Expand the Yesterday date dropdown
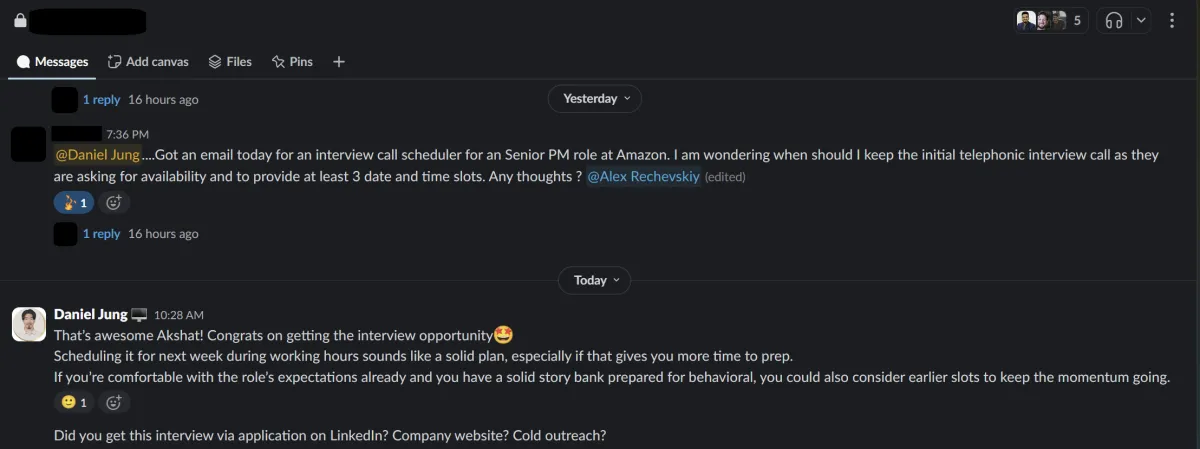The height and width of the screenshot is (449, 1200). [595, 99]
